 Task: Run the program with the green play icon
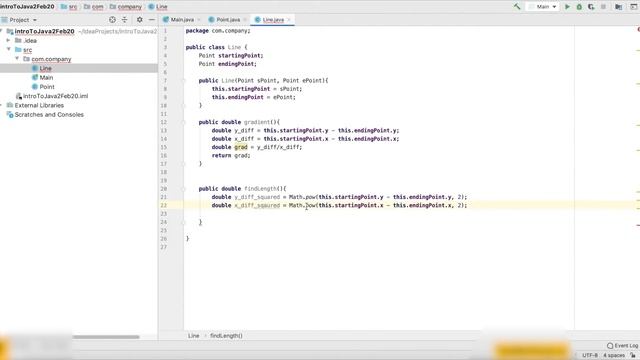[x=567, y=7]
